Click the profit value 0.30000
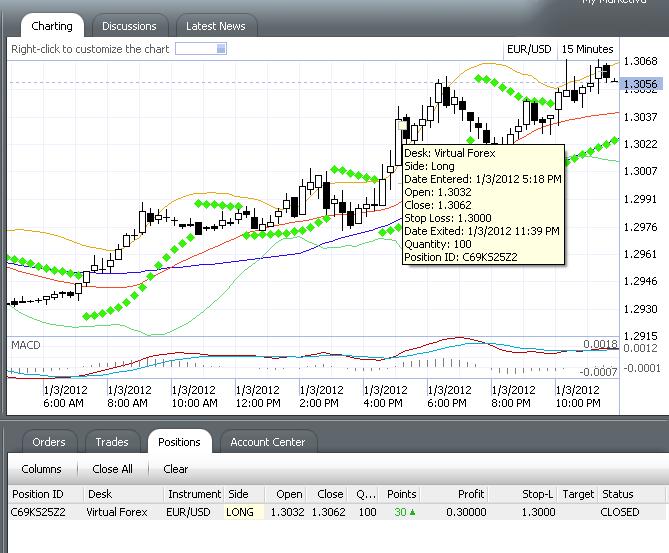The height and width of the screenshot is (553, 669). click(x=466, y=512)
